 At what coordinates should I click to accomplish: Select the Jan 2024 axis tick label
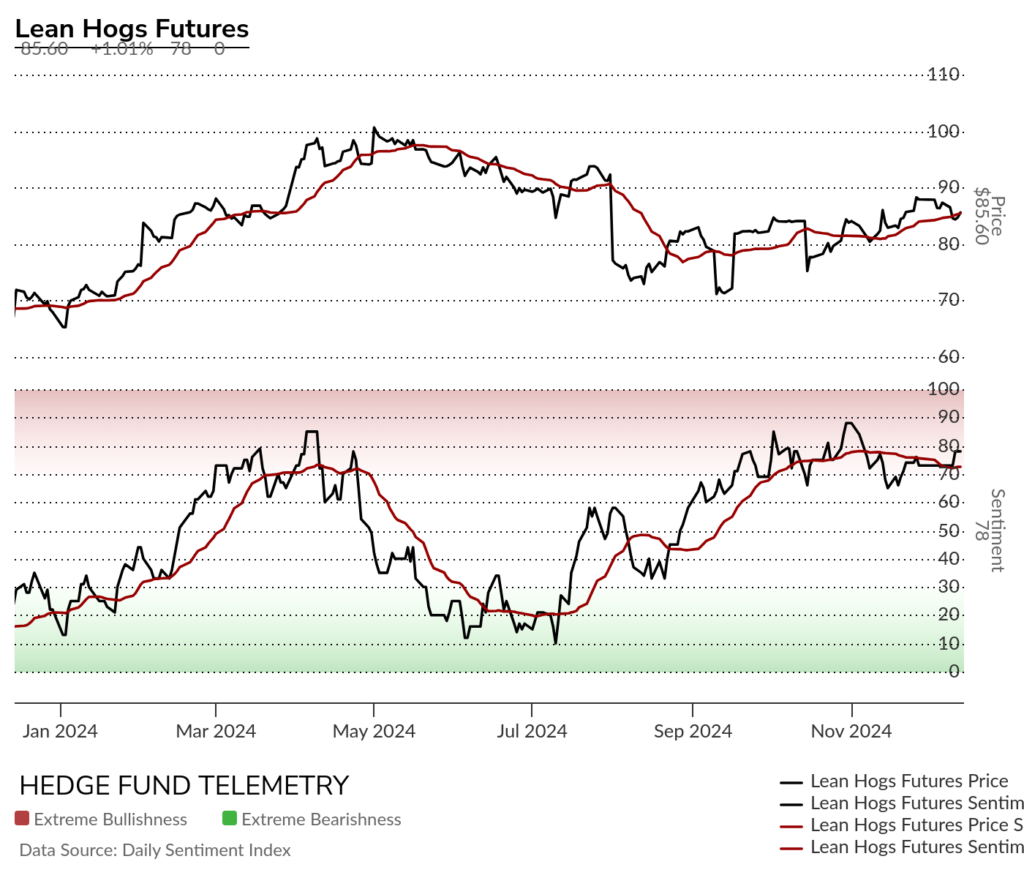[60, 731]
